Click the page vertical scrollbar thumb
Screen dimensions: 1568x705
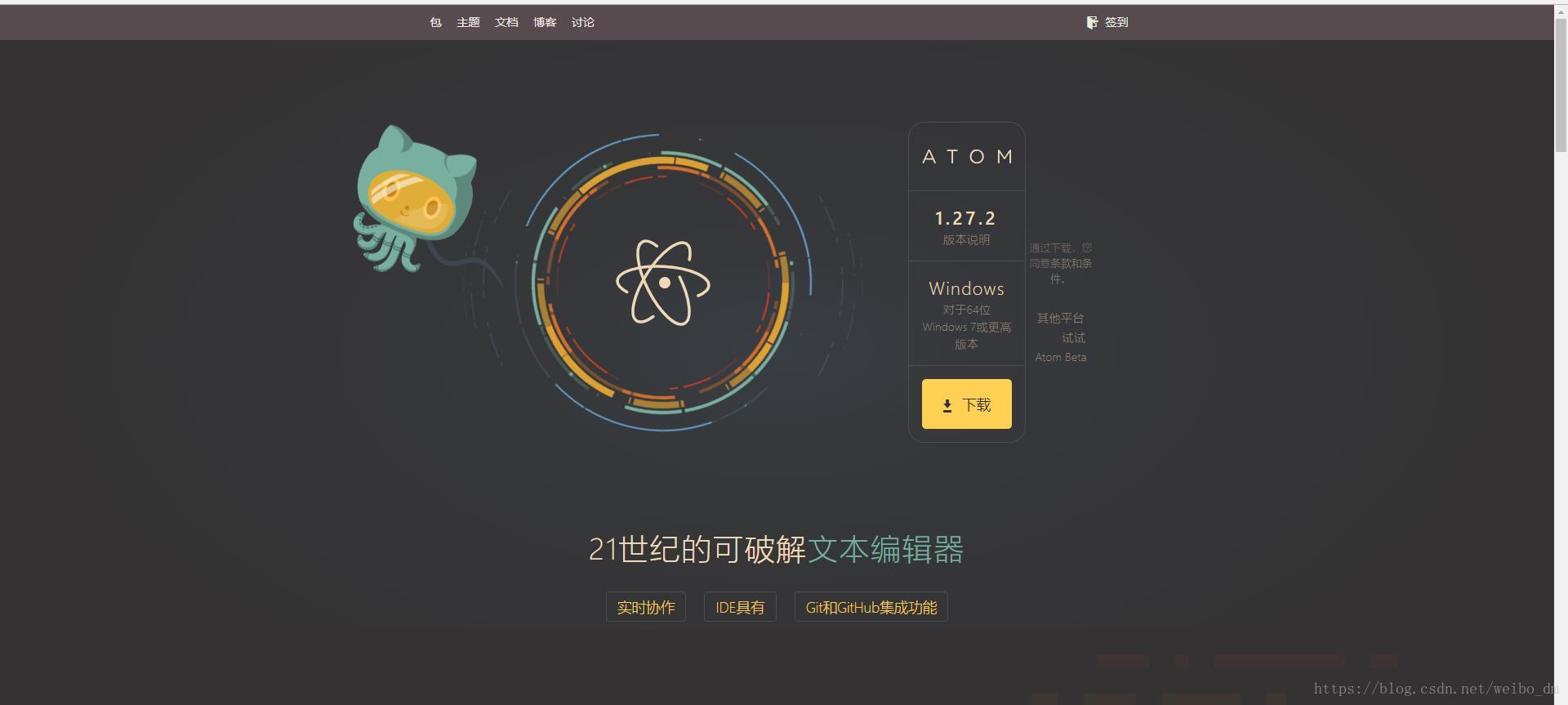pos(1561,86)
